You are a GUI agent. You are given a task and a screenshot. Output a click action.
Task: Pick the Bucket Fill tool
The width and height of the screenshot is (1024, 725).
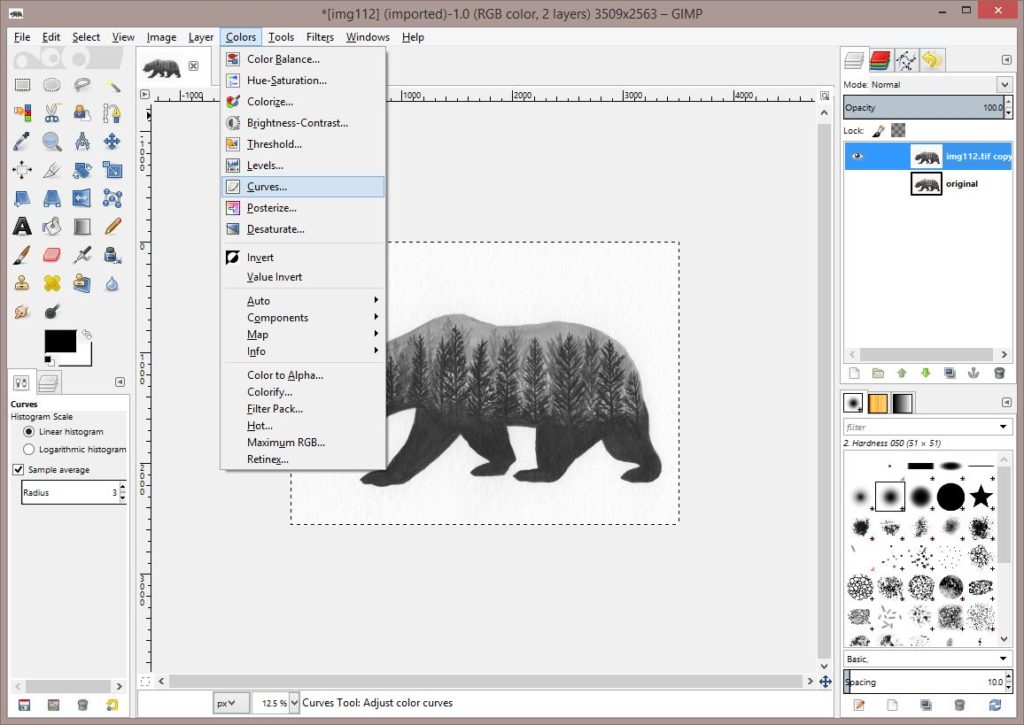tap(52, 226)
